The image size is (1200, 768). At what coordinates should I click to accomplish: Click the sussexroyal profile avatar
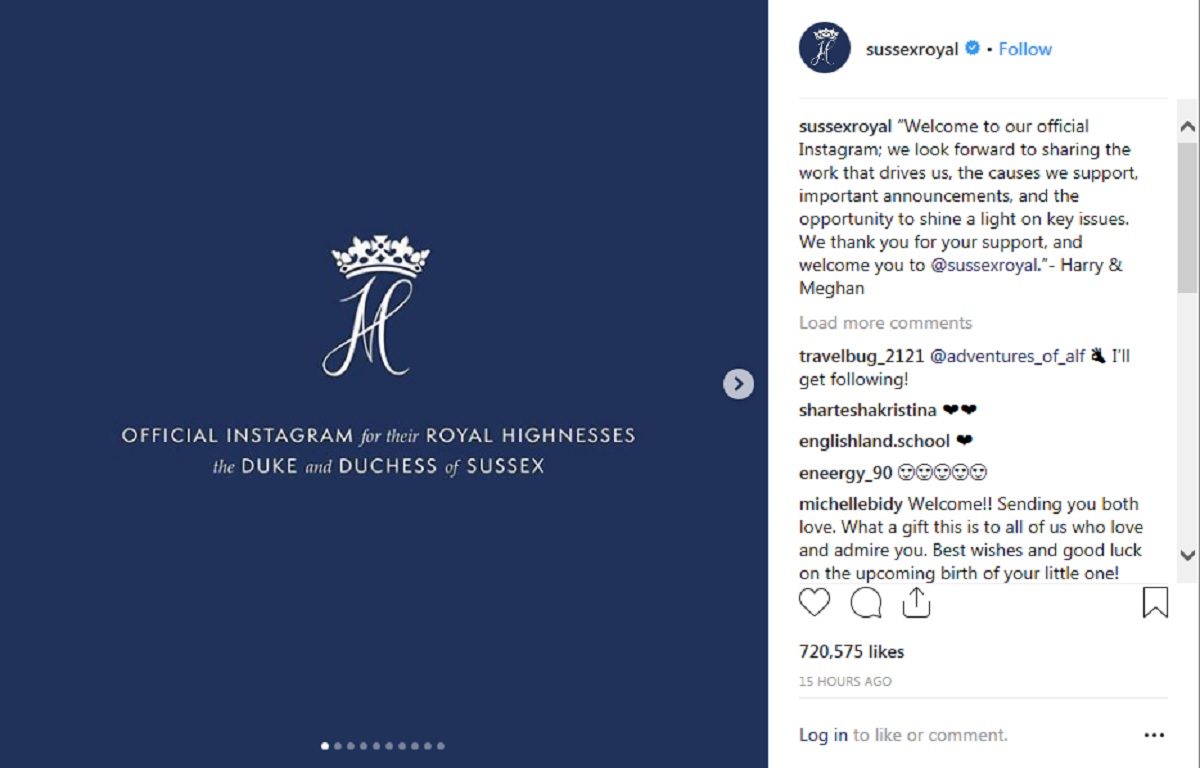pos(825,48)
